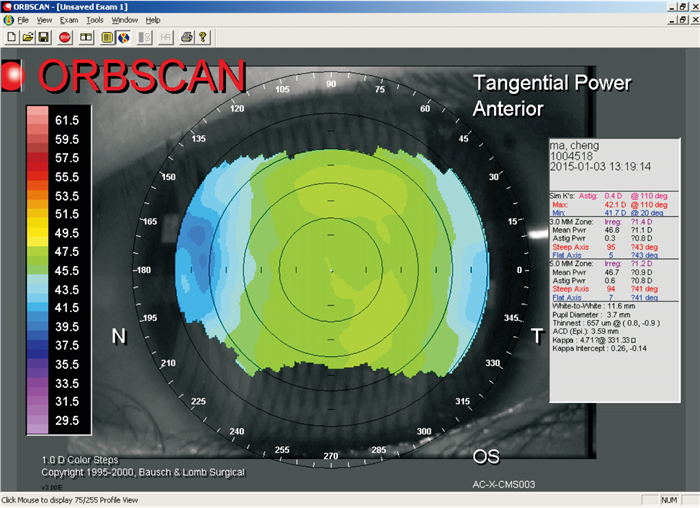Minimize the inner exam window
This screenshot has height=508, width=700.
coord(672,20)
